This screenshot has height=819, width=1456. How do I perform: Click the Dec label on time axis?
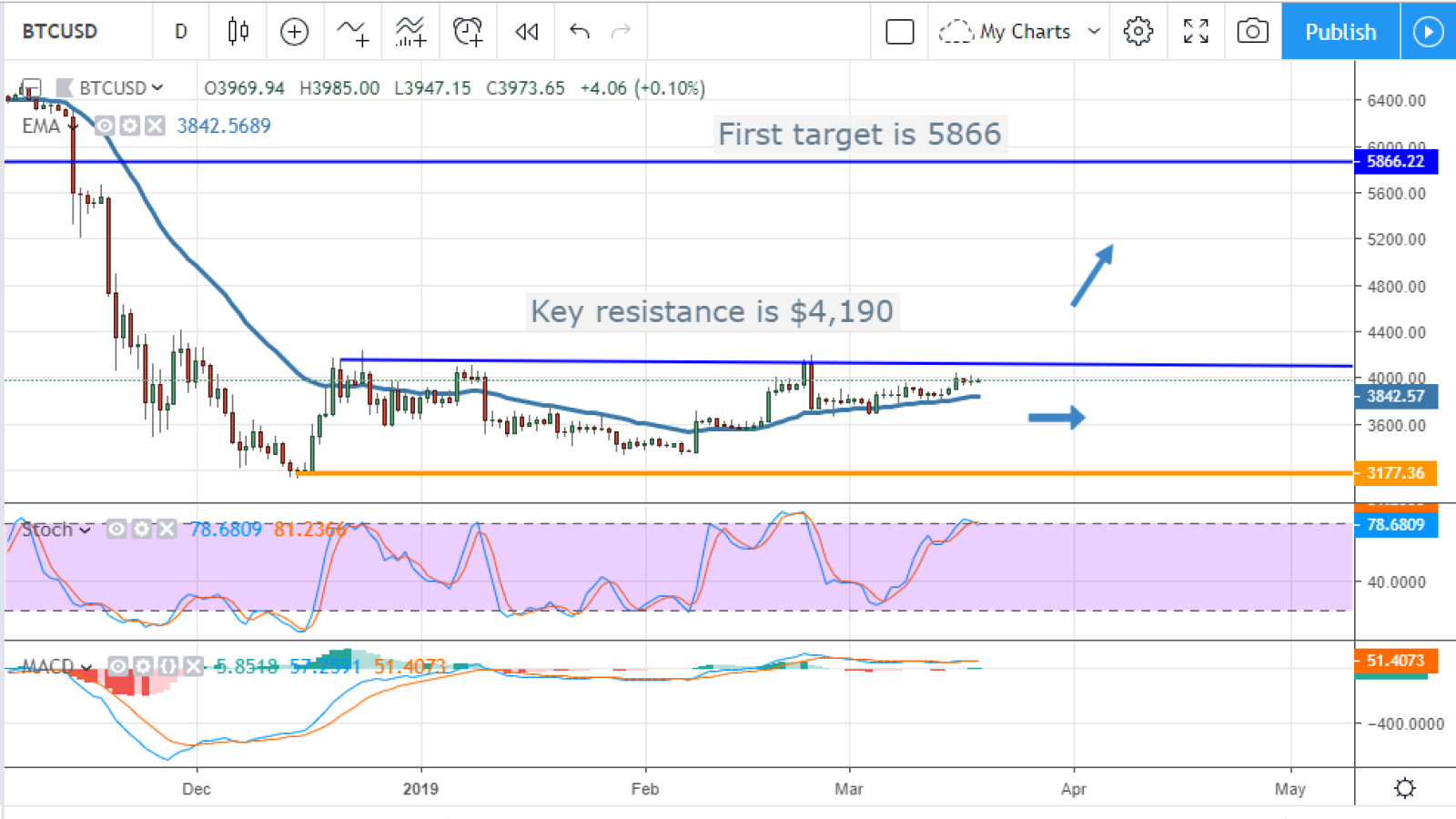(x=197, y=789)
